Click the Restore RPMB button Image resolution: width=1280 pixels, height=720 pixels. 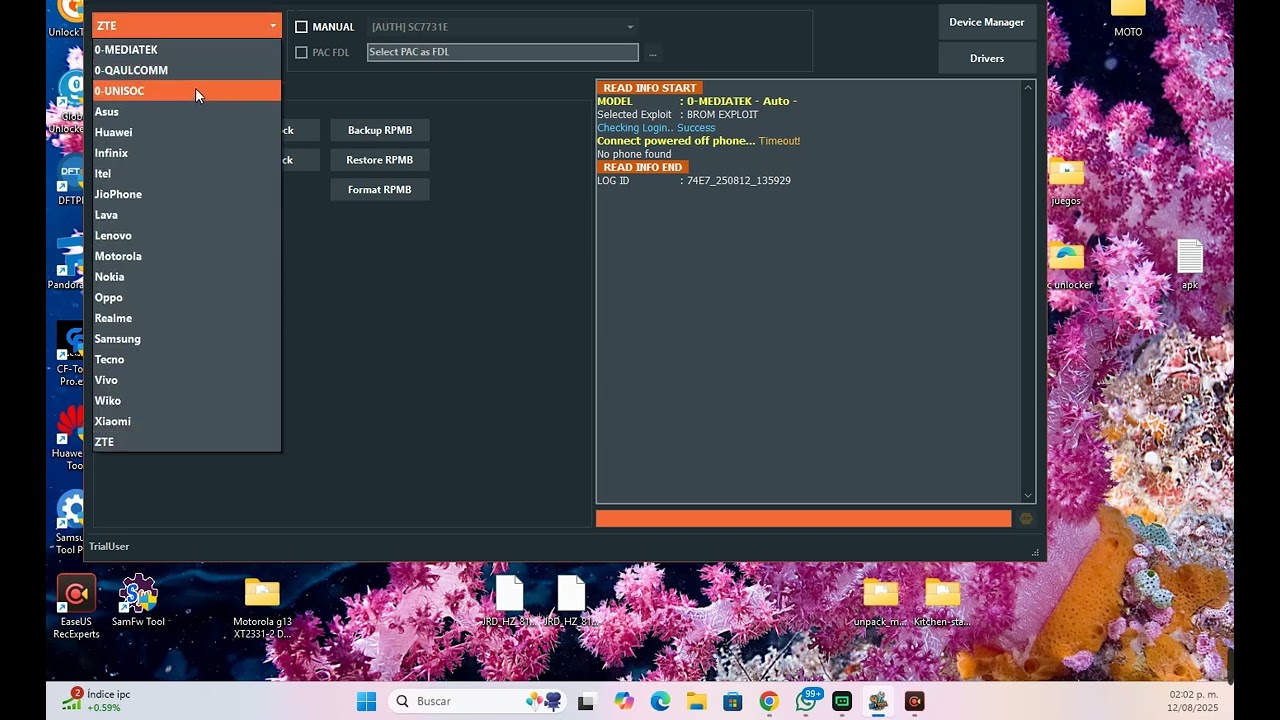pyautogui.click(x=380, y=160)
